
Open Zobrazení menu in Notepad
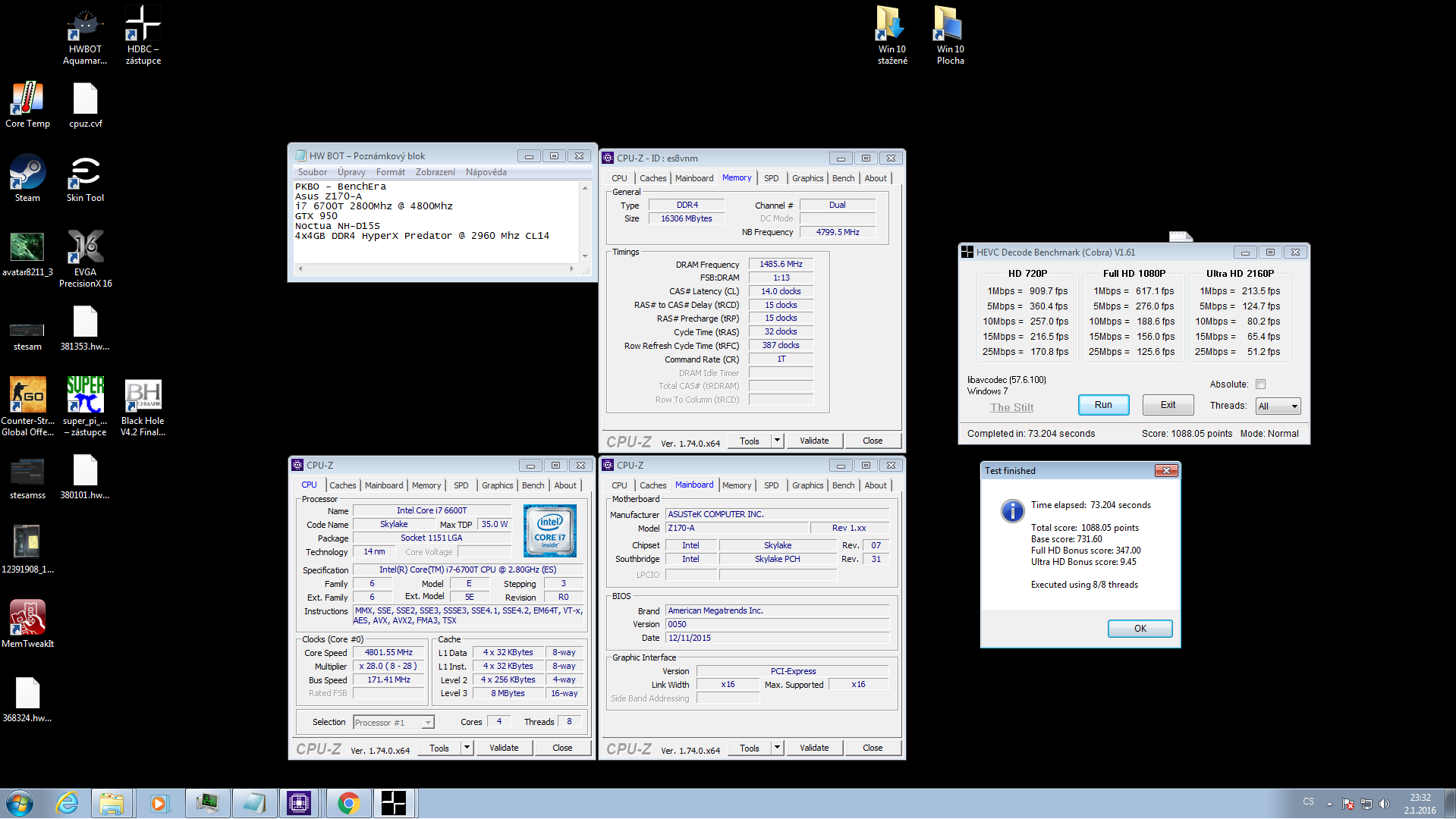pyautogui.click(x=436, y=172)
